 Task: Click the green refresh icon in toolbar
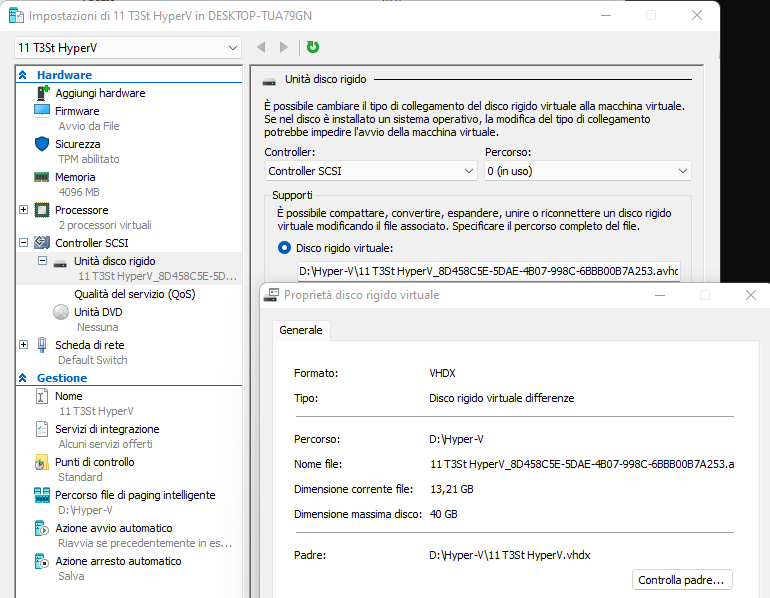[313, 47]
